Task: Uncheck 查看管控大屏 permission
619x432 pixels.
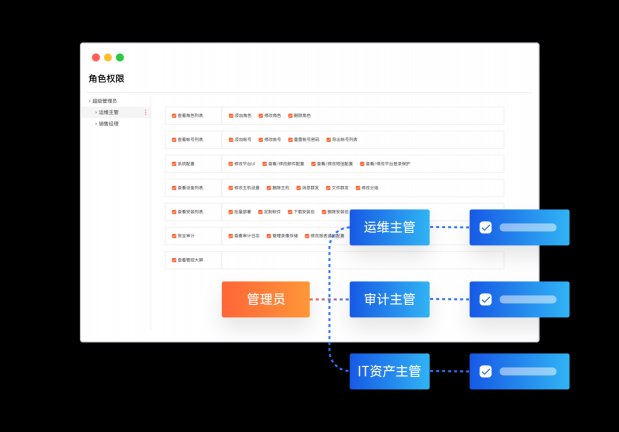Action: 174,260
